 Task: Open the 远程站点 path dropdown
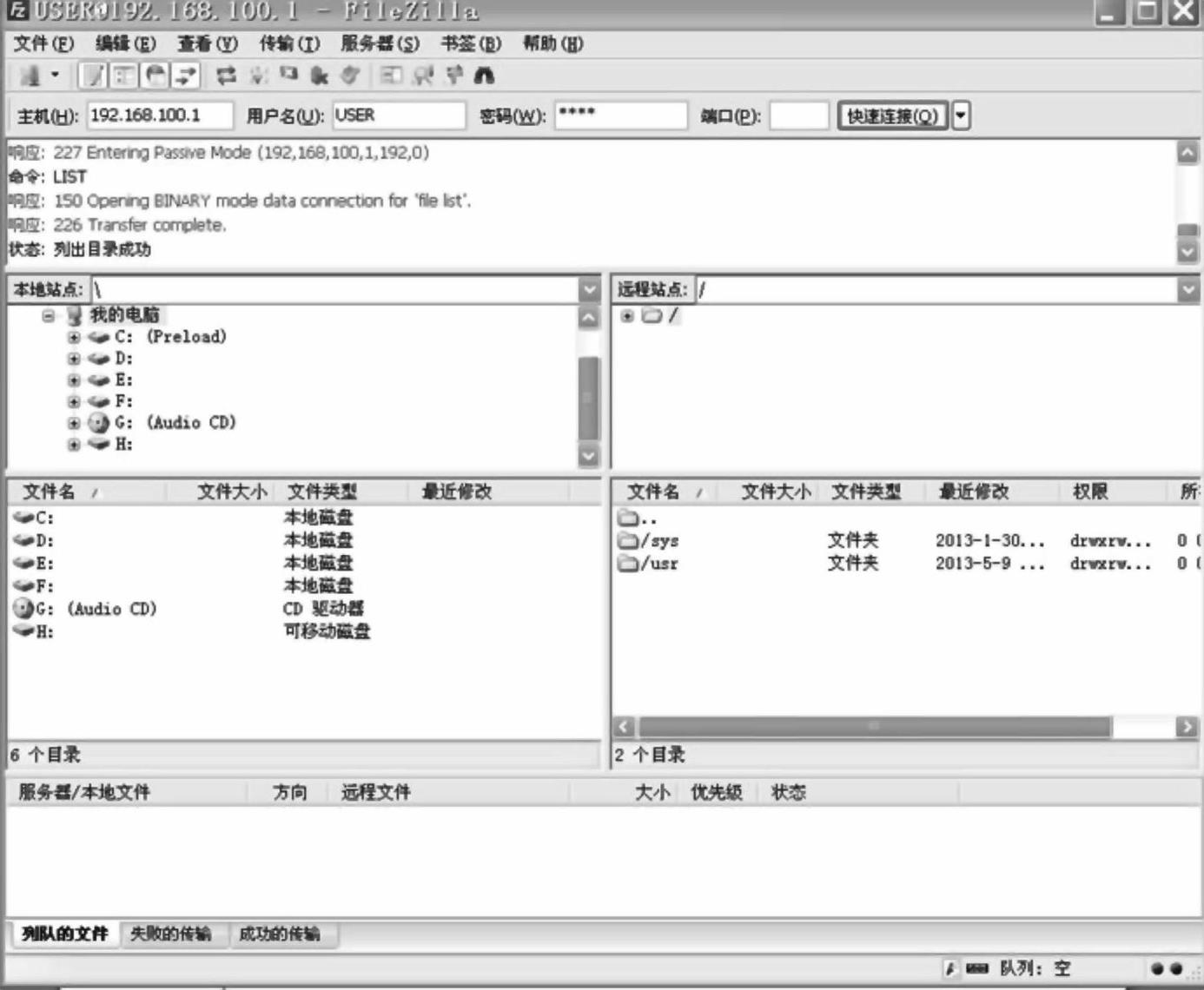(1188, 289)
